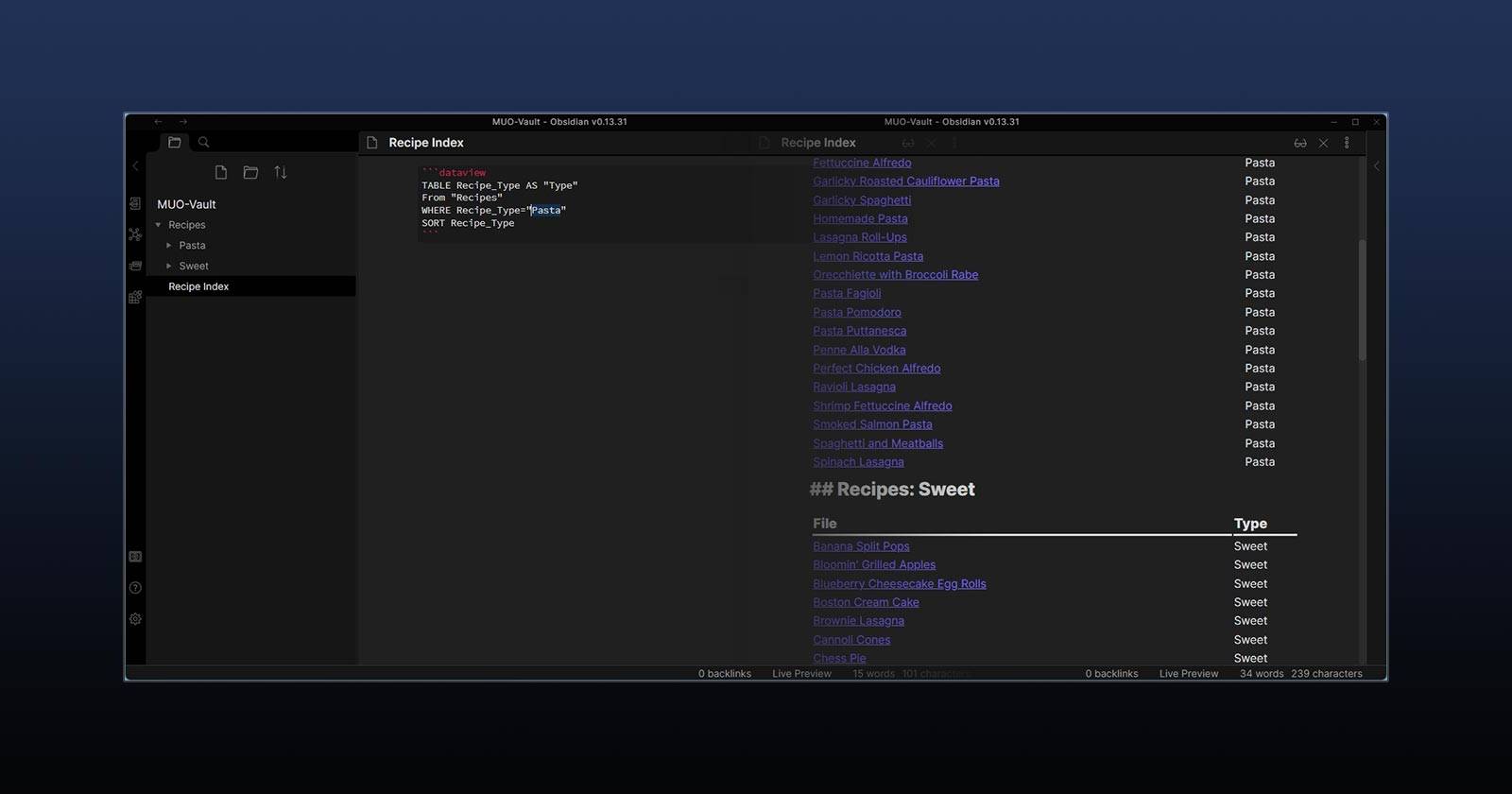This screenshot has width=1512, height=794.
Task: Open the Ravioli Lasagna link
Action: pyautogui.click(x=854, y=387)
